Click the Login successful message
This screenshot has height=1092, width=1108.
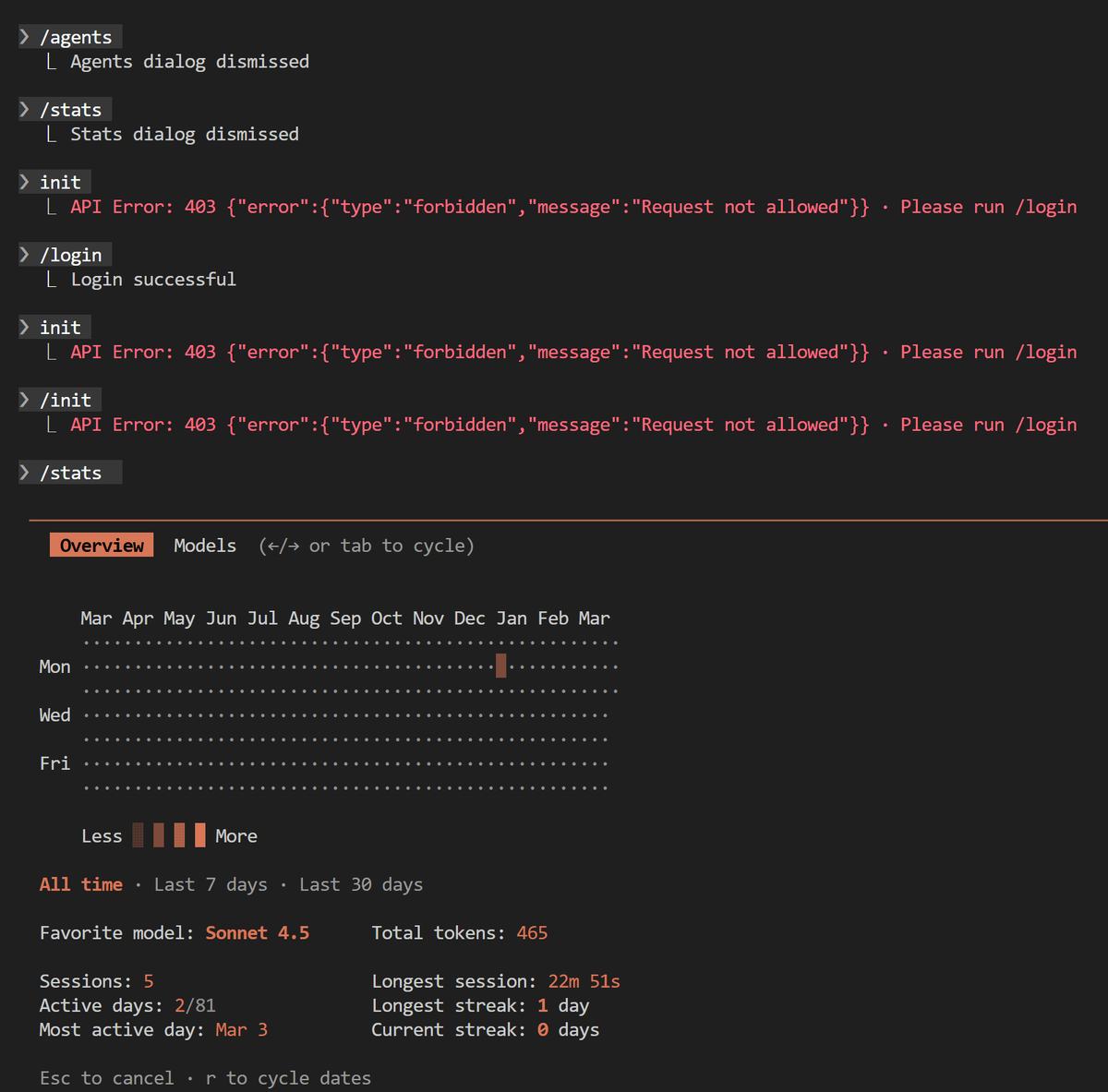(x=153, y=280)
